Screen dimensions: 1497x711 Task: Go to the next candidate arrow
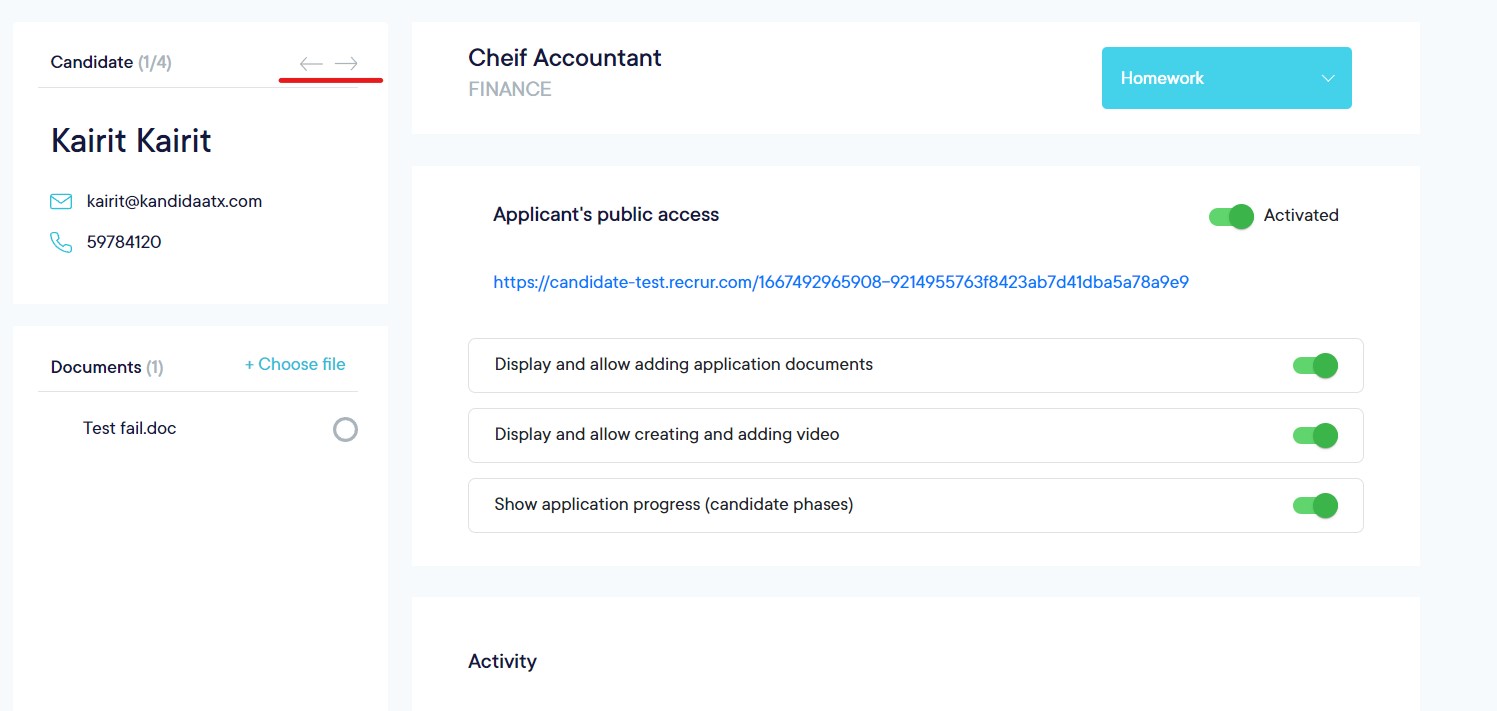click(346, 64)
